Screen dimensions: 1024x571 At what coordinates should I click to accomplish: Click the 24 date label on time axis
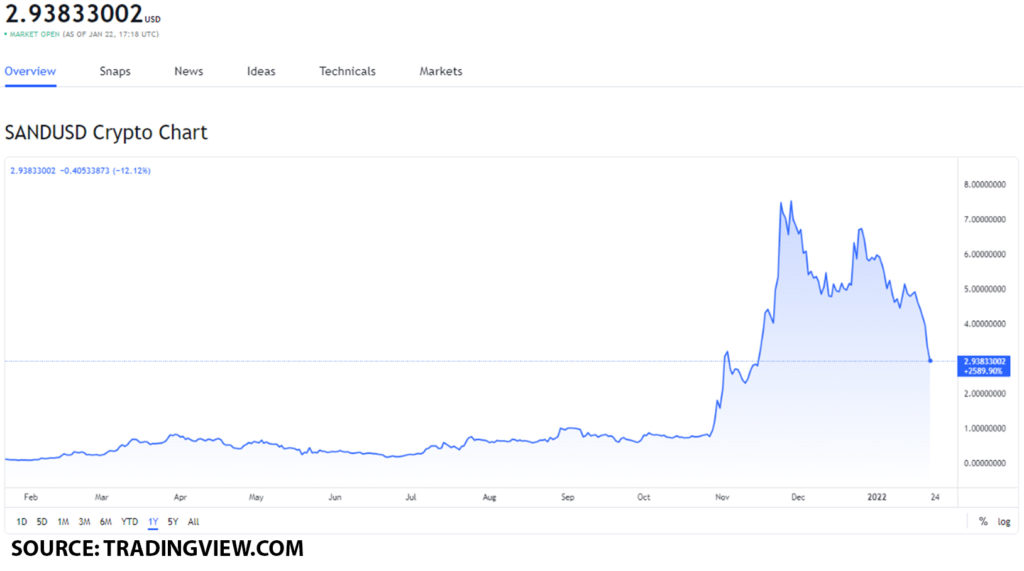(x=935, y=497)
